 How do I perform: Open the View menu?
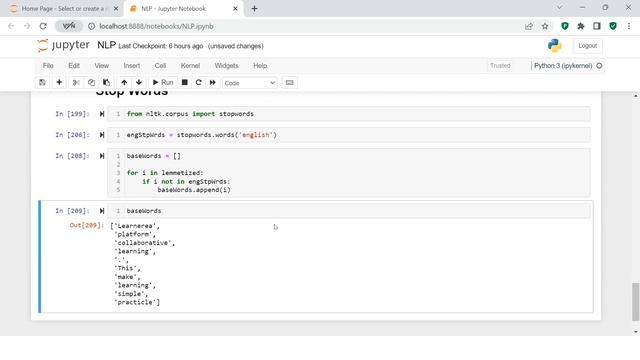coord(102,66)
